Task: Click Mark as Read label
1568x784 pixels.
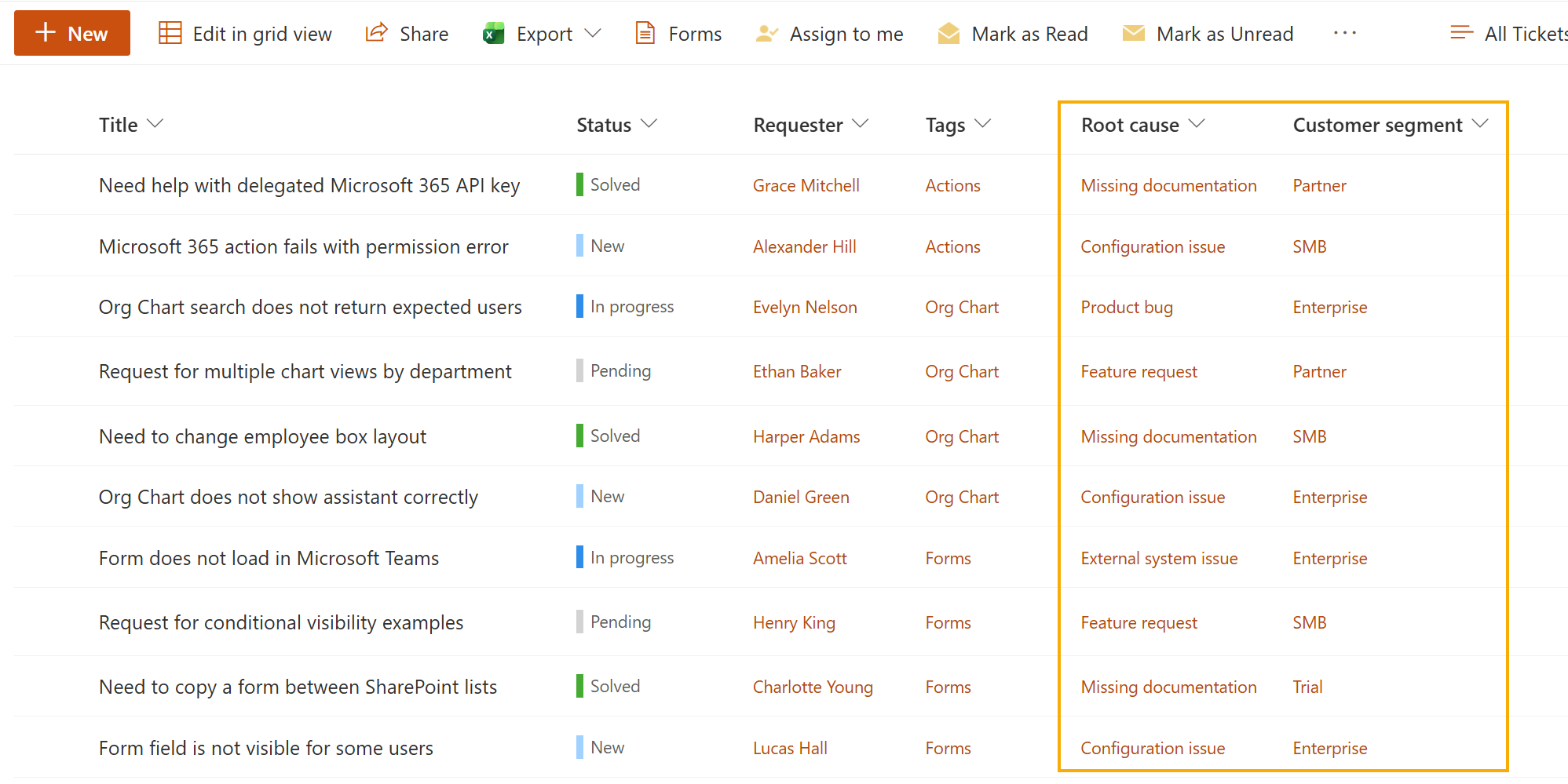Action: [1029, 34]
